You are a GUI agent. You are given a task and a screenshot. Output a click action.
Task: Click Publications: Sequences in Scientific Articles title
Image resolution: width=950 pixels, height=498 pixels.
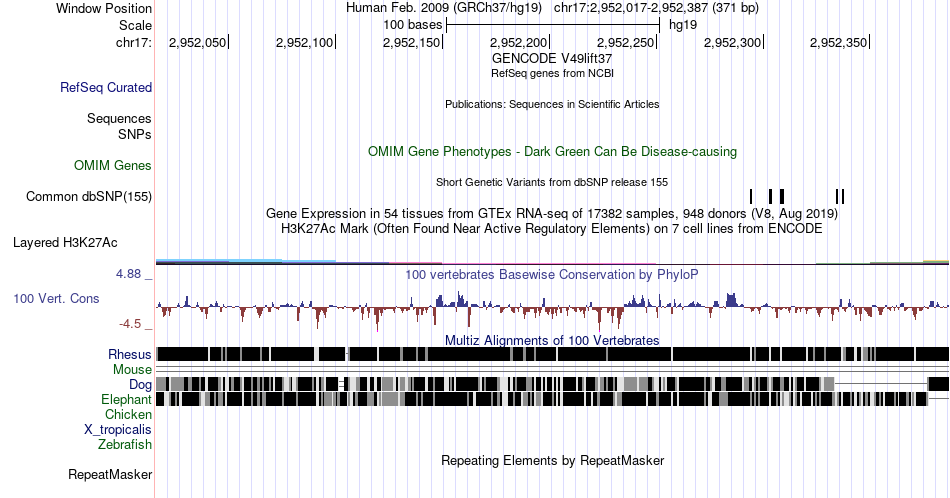pyautogui.click(x=552, y=104)
